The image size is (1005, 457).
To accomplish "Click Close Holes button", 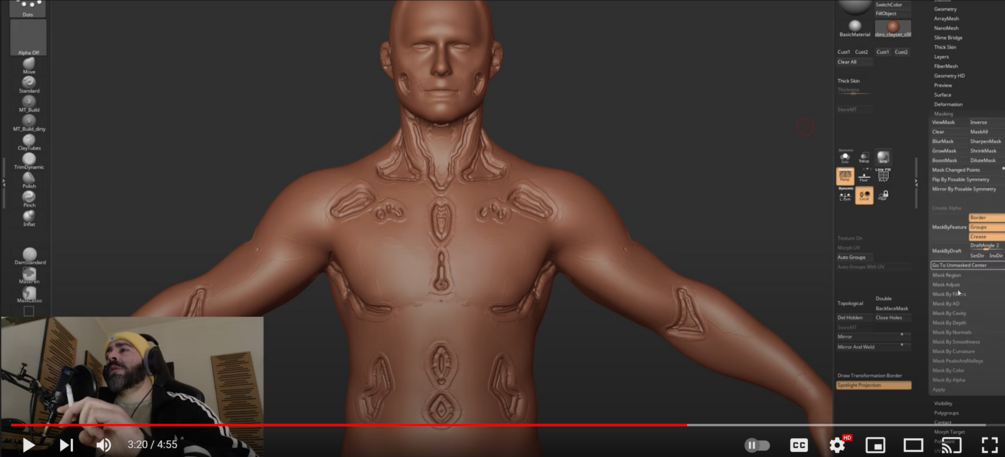I will pyautogui.click(x=893, y=317).
